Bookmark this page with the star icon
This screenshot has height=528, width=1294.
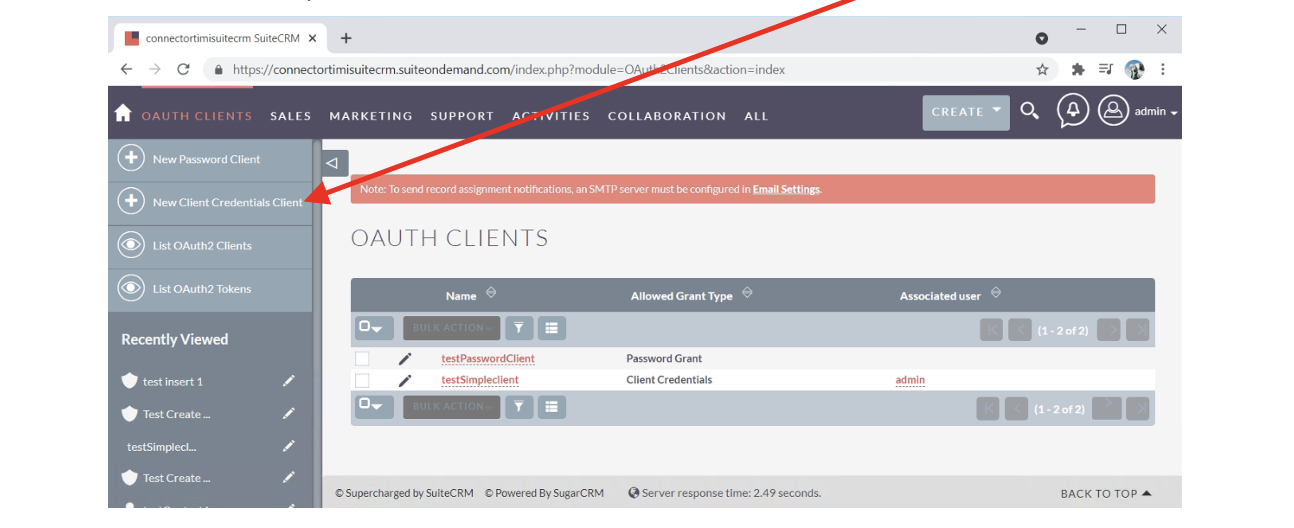click(x=1042, y=70)
